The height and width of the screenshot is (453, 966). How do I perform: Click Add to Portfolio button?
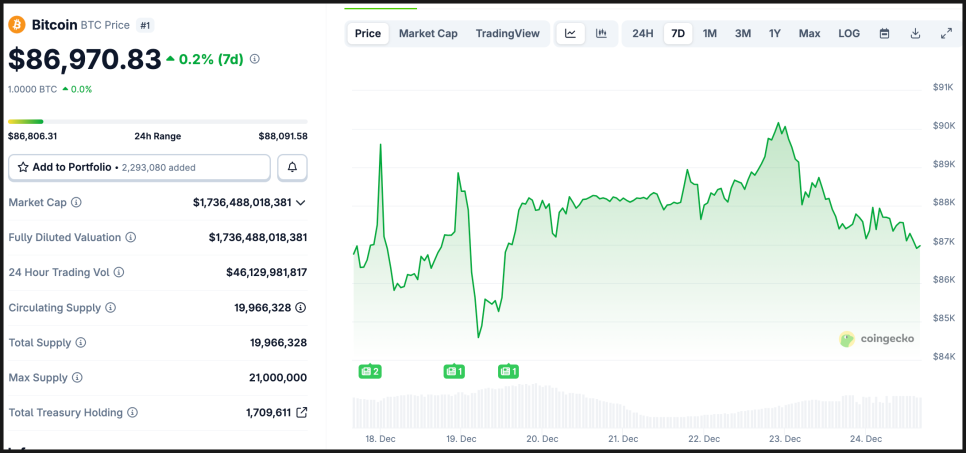pyautogui.click(x=139, y=167)
